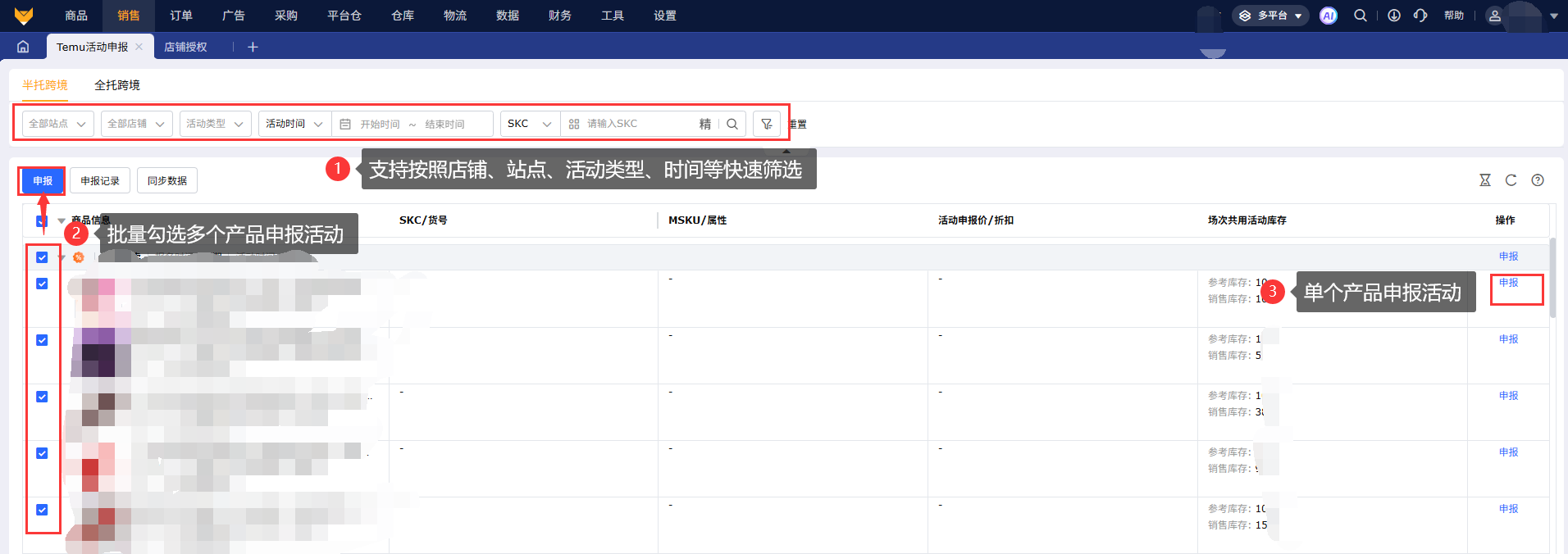
Task: Click the batch SKC input grid icon
Action: (x=574, y=124)
